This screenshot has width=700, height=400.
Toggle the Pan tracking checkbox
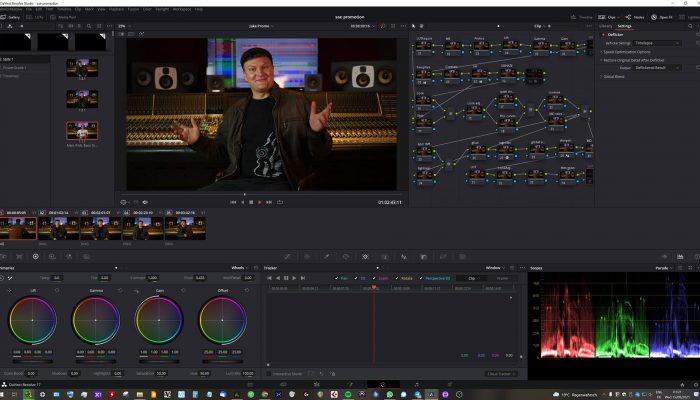(337, 278)
